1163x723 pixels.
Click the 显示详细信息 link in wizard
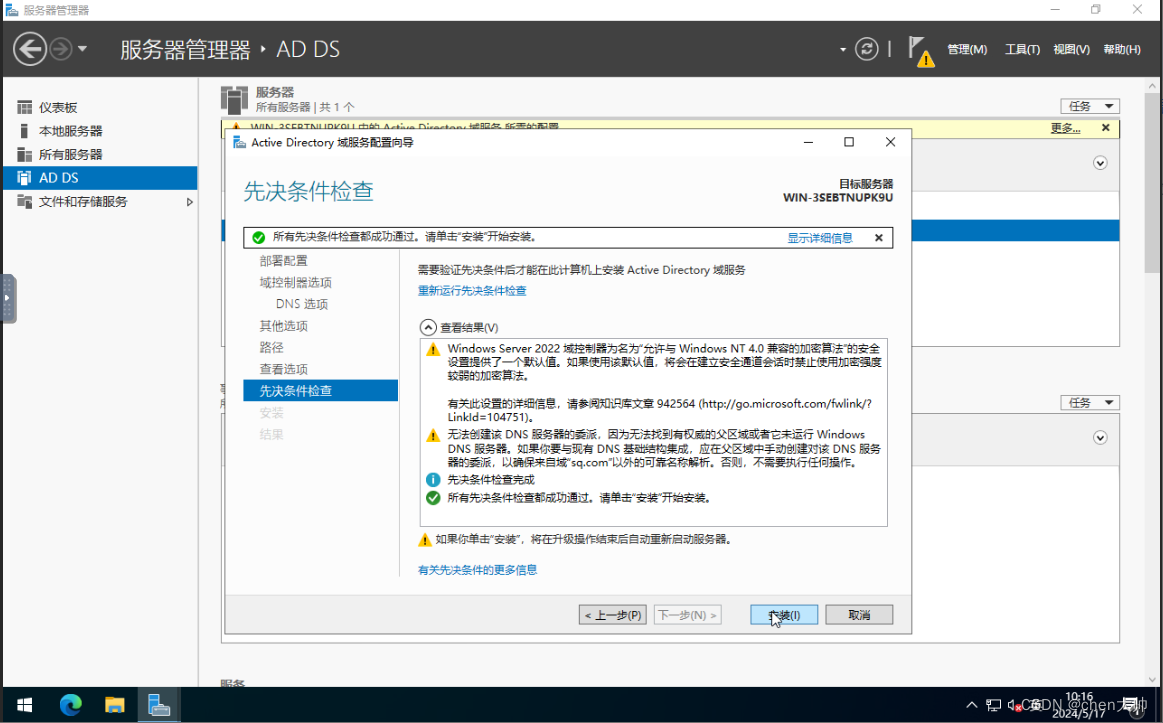pos(820,238)
